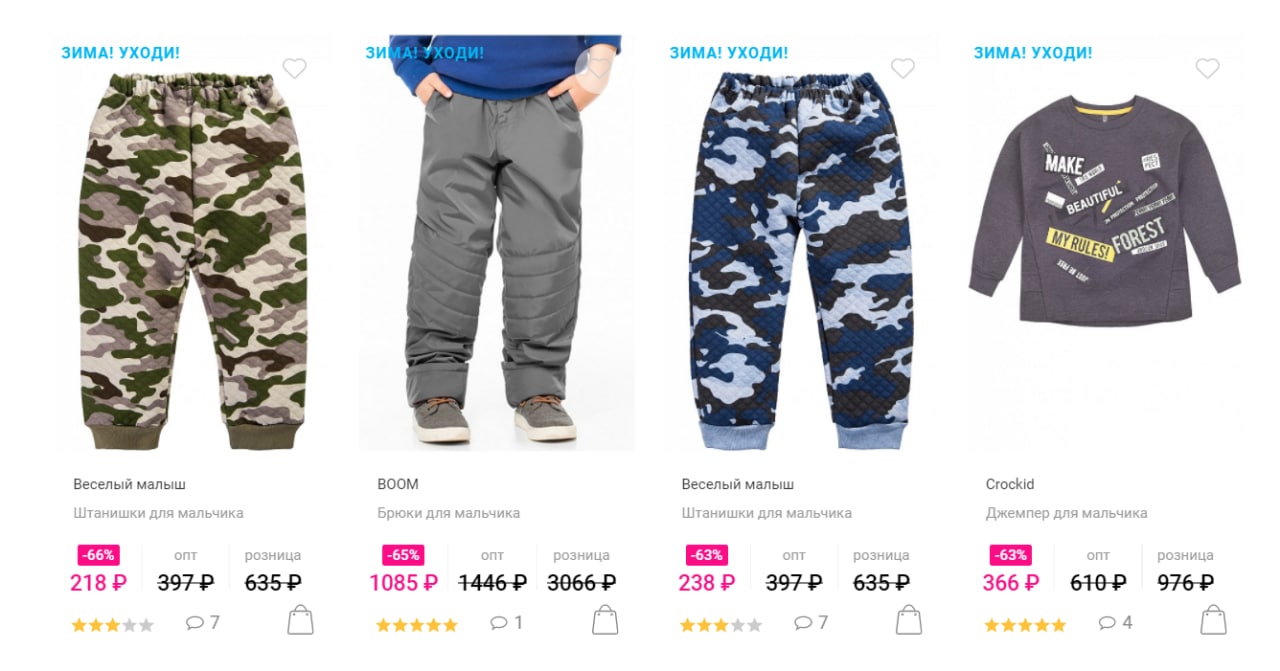Click the 'ЗИМА! УХОДИ!' label above the jumper
This screenshot has width=1280, height=671.
1033,53
